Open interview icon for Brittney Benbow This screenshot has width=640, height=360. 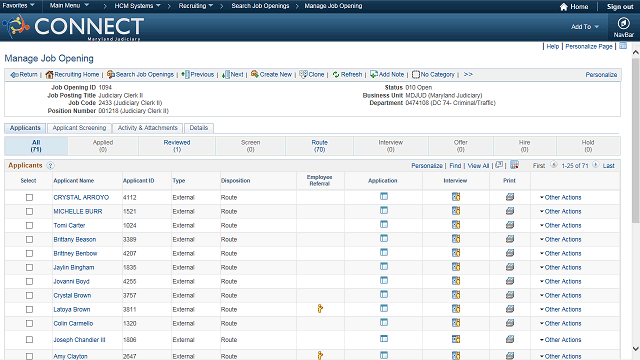pyautogui.click(x=456, y=253)
